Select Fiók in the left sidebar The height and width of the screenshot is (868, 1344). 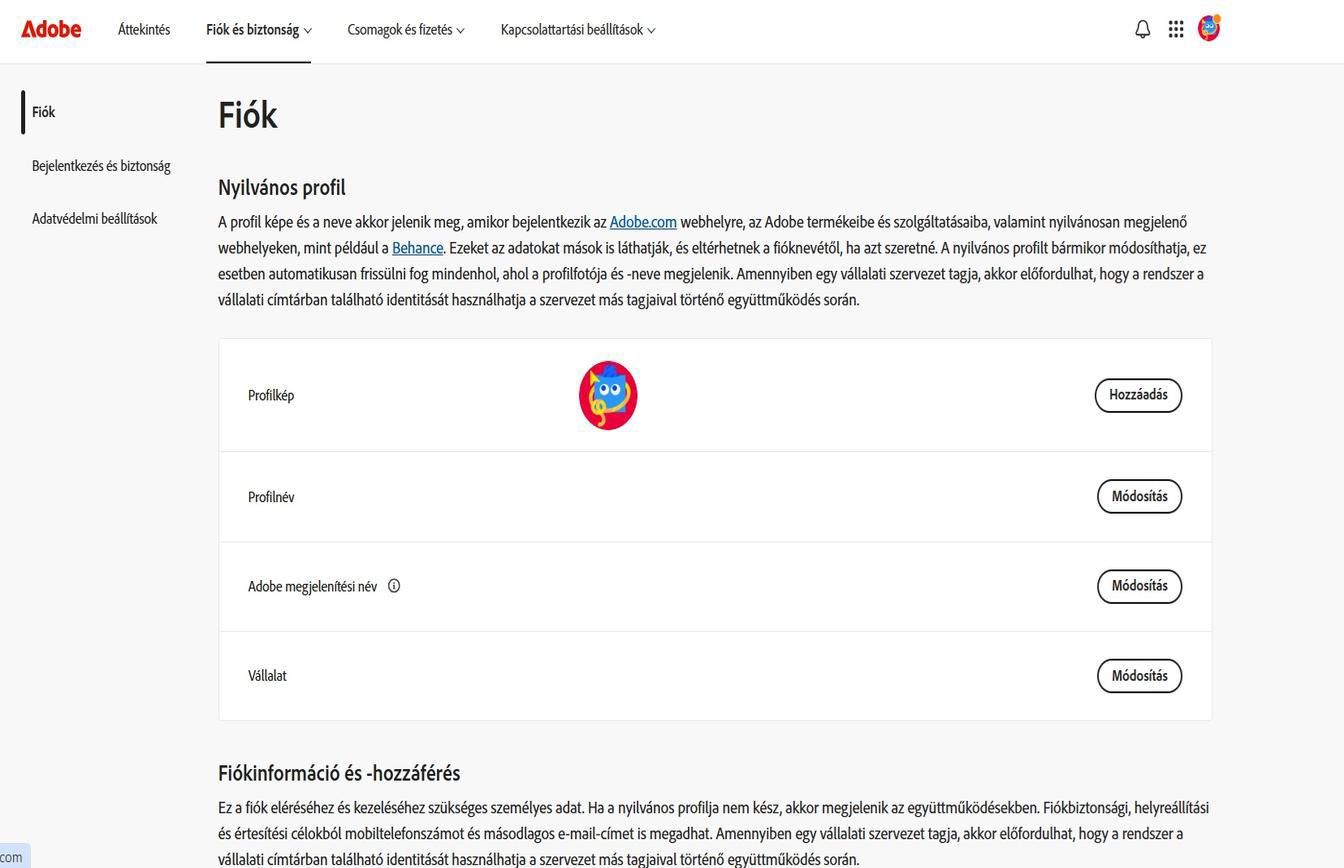43,112
